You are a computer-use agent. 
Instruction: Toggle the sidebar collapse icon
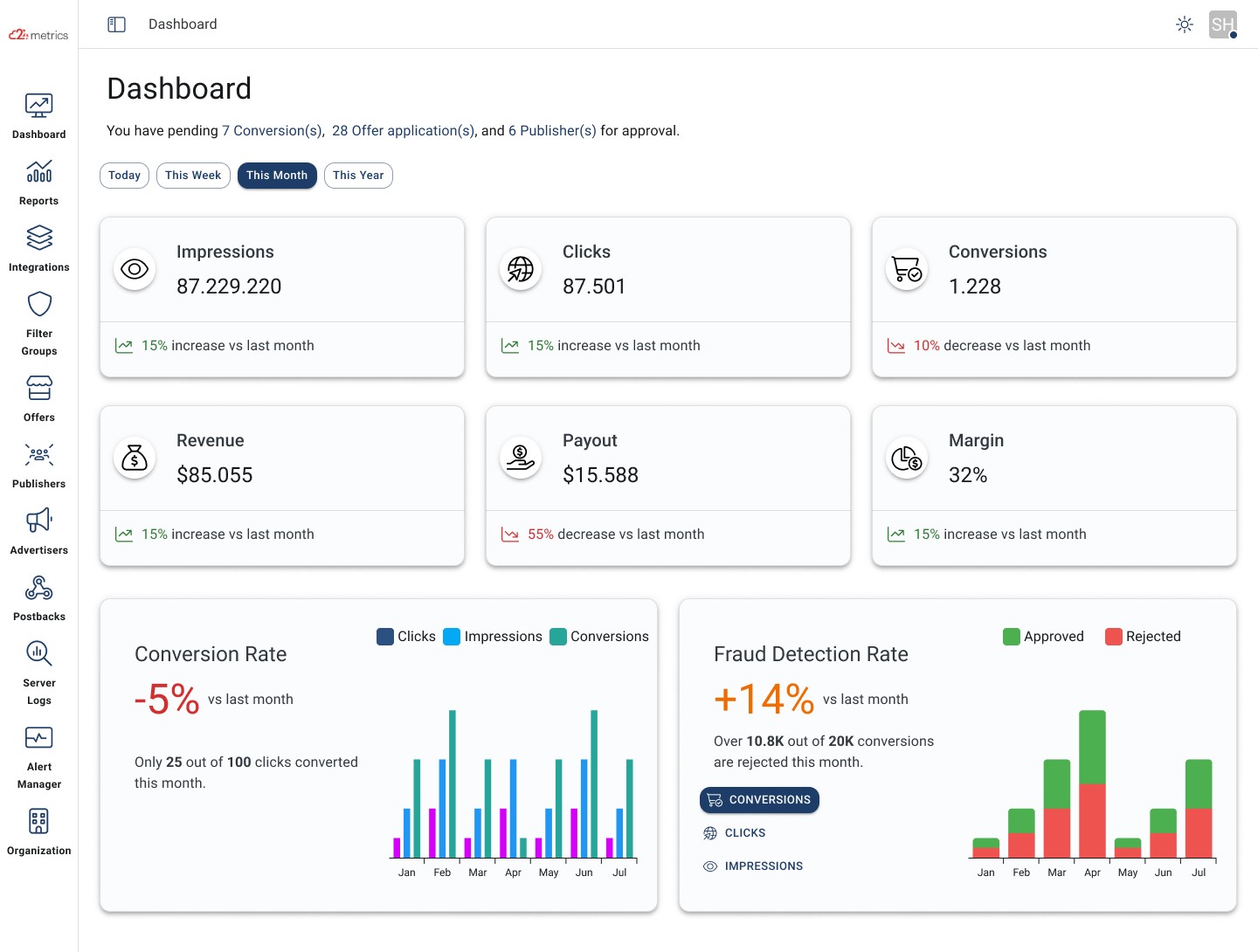pyautogui.click(x=116, y=24)
